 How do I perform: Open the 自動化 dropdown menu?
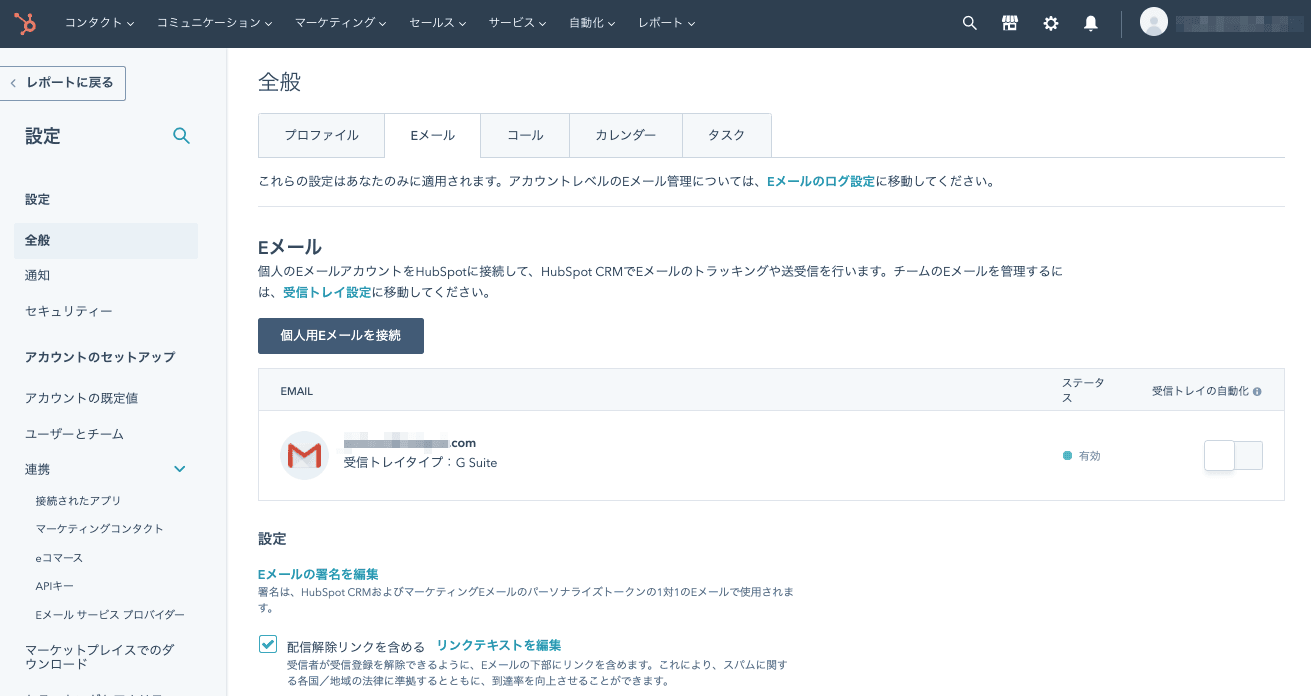coord(592,23)
